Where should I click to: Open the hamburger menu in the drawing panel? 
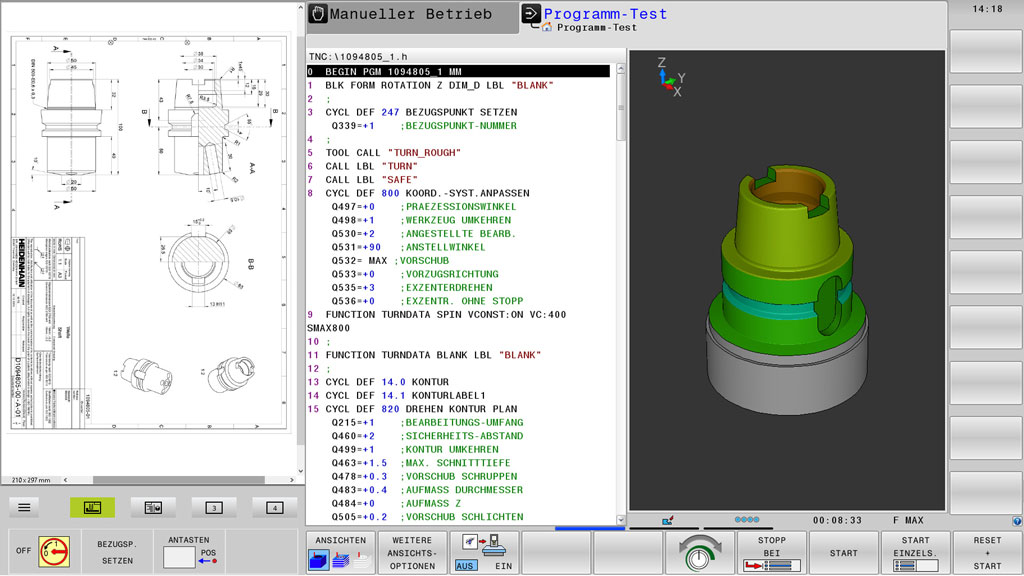[24, 507]
